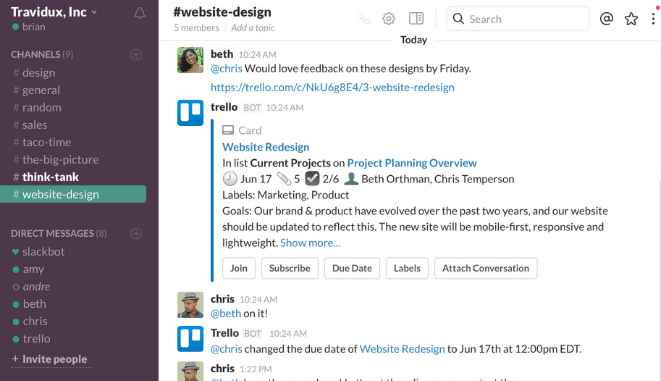
Task: Click beth's profile avatar in message
Action: [190, 60]
